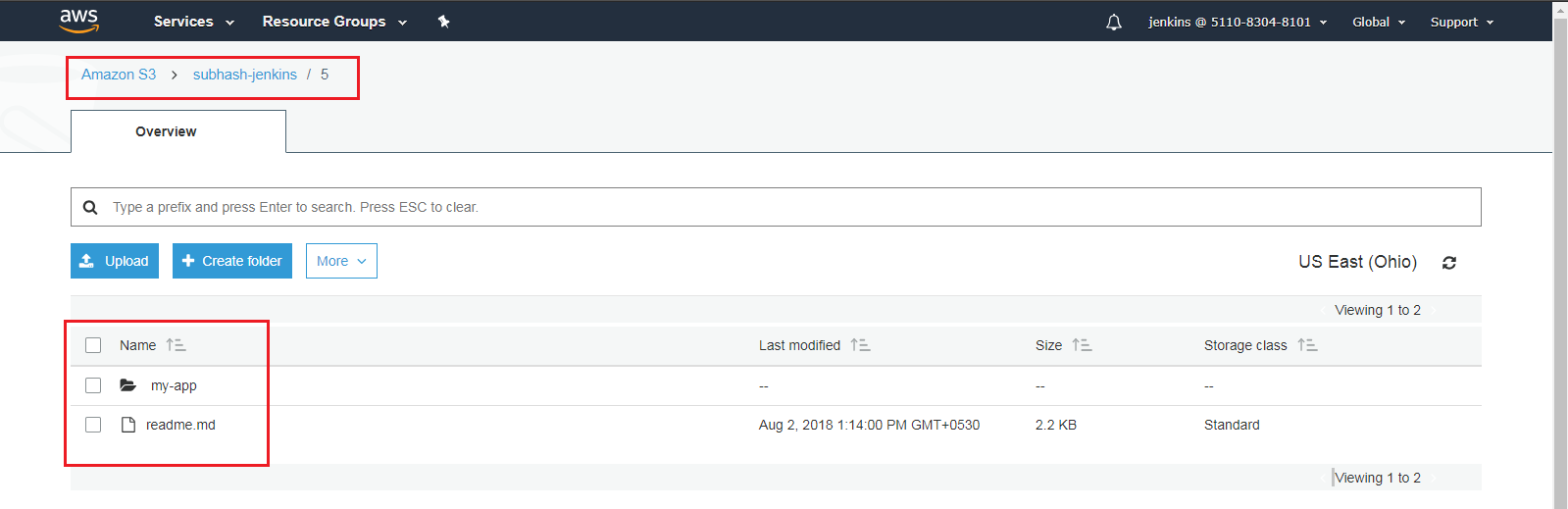Switch to the Overview tab
The image size is (1568, 509).
point(166,131)
